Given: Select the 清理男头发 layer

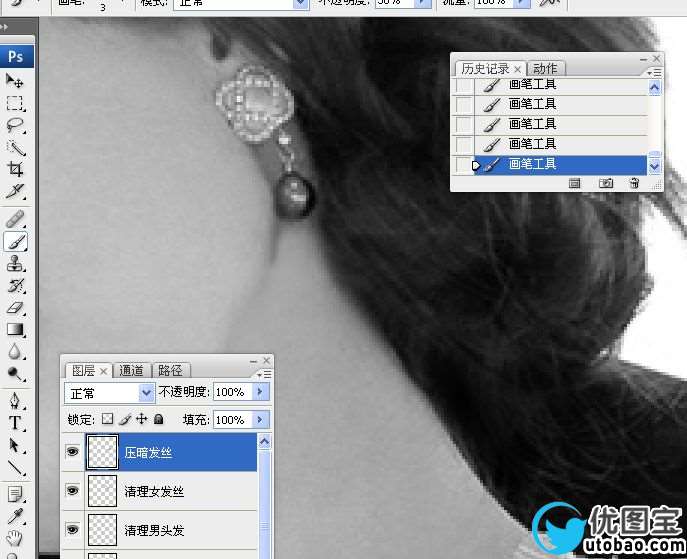Looking at the screenshot, I should point(171,530).
